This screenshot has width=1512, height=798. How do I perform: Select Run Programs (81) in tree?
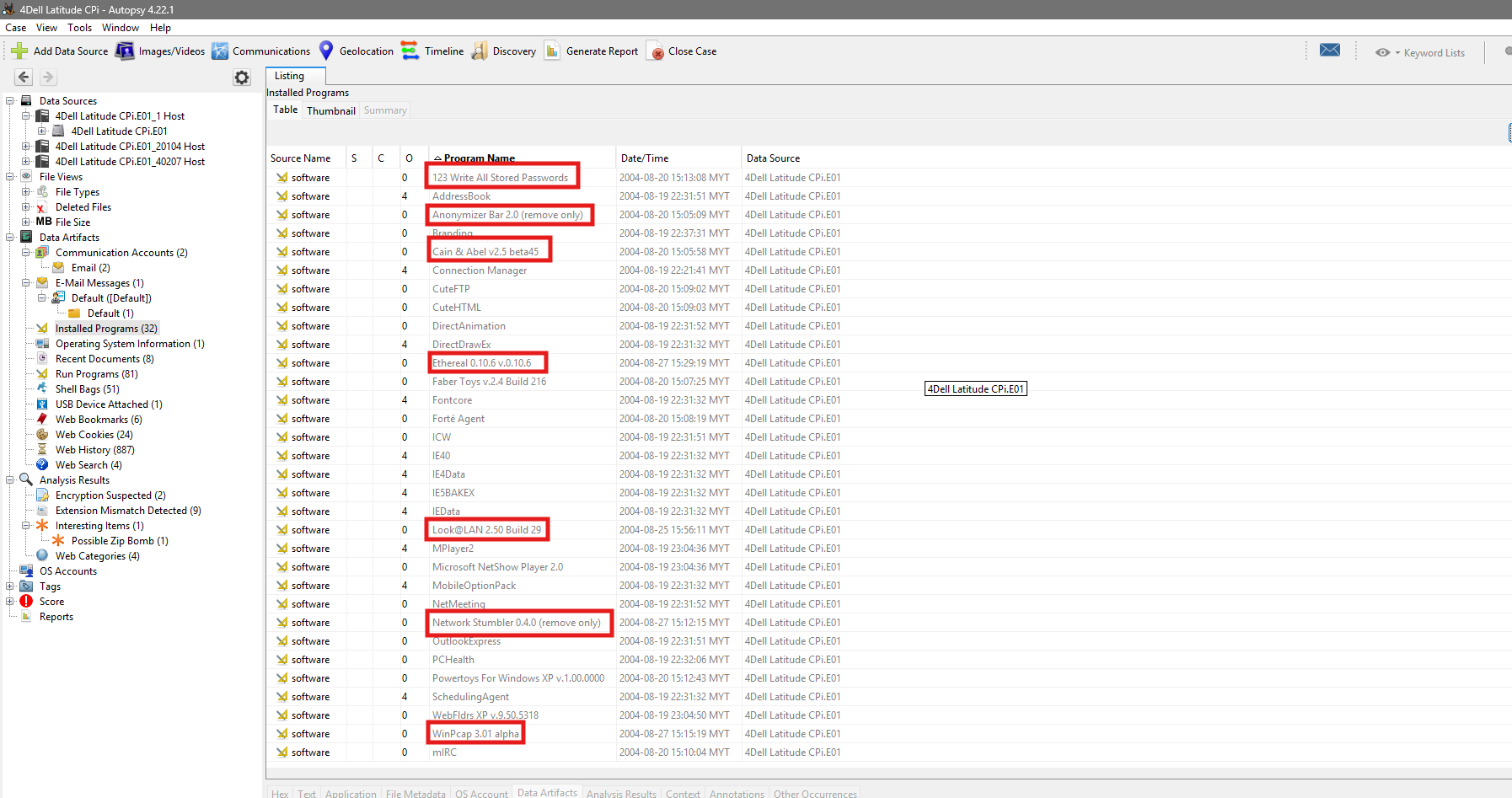97,374
